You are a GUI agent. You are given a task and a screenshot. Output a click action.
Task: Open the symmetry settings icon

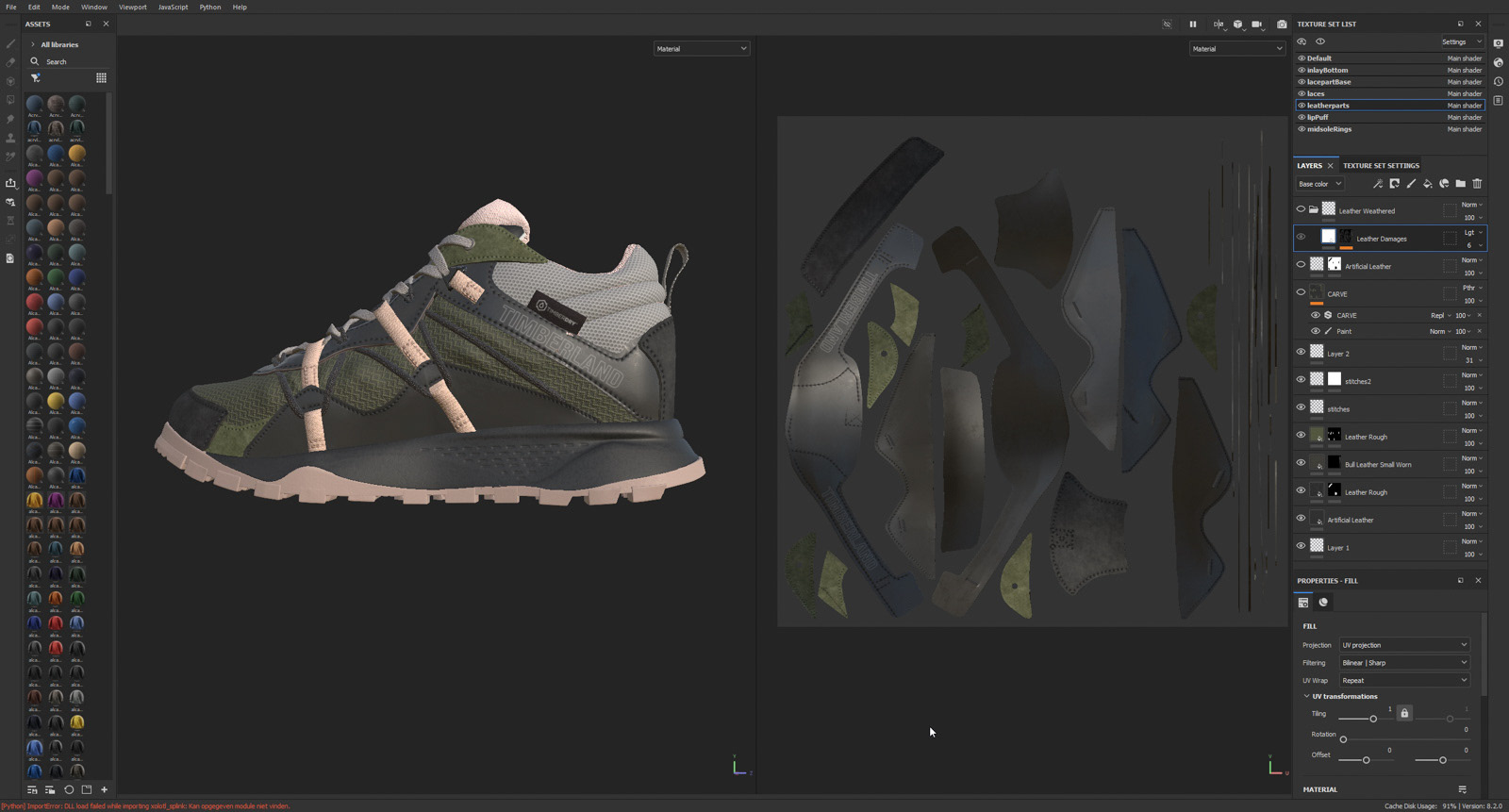pyautogui.click(x=1218, y=25)
